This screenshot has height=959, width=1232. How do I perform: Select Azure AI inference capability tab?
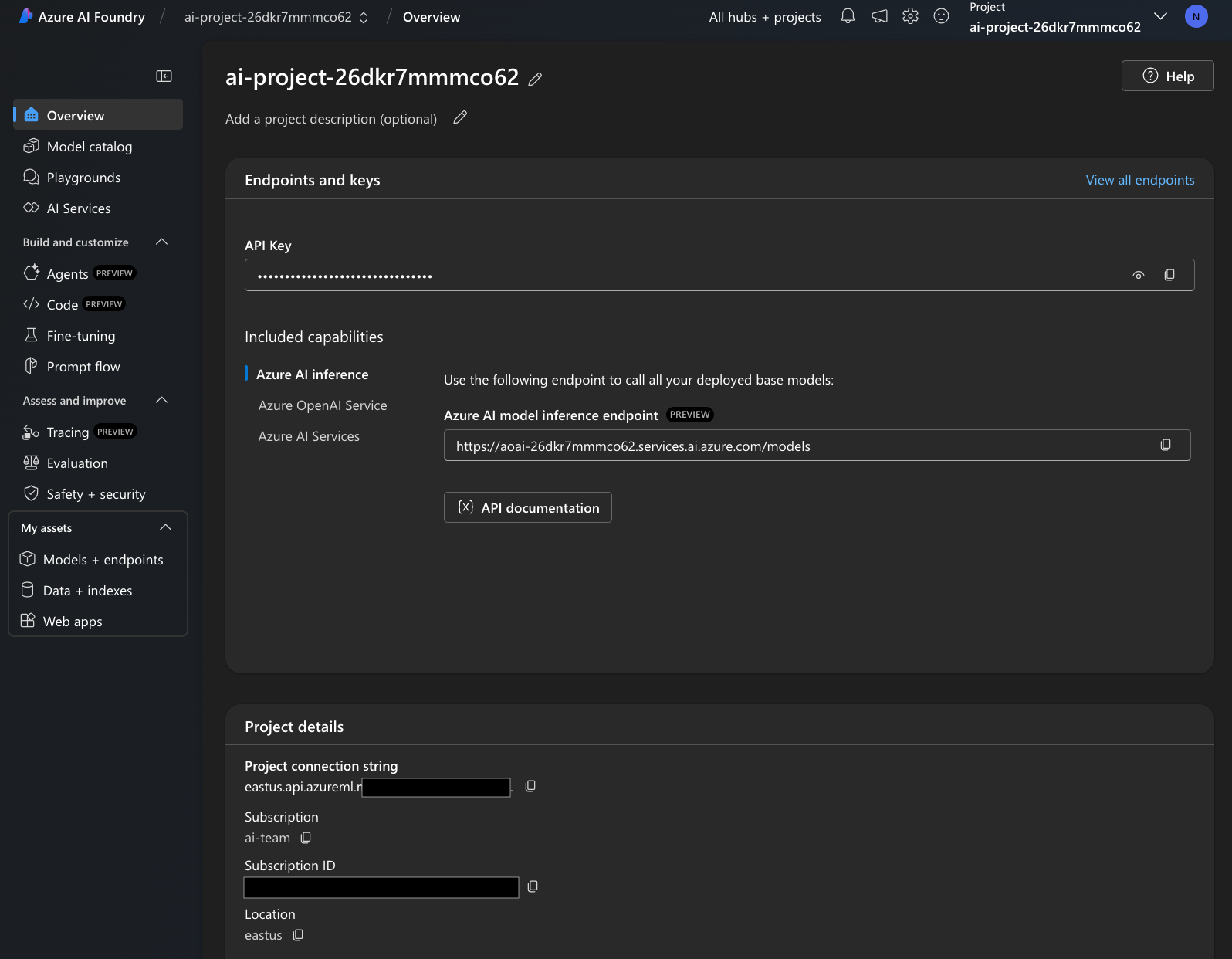click(313, 374)
